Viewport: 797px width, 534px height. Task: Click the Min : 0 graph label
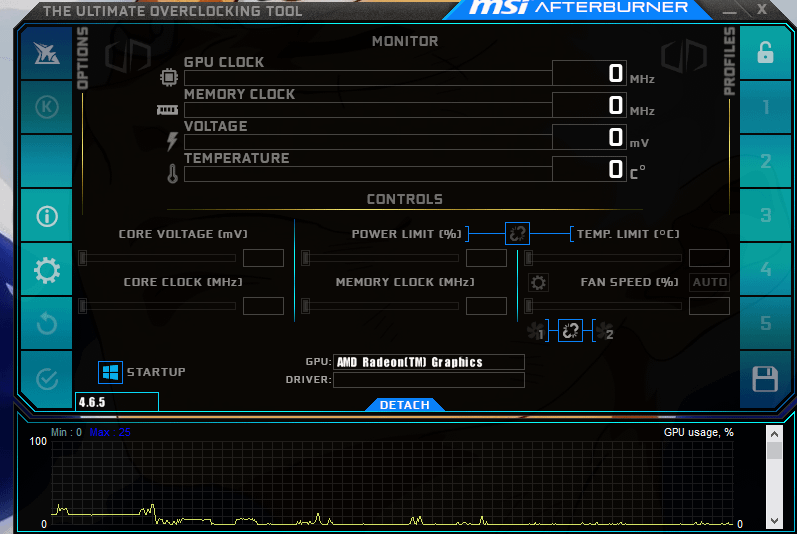66,432
